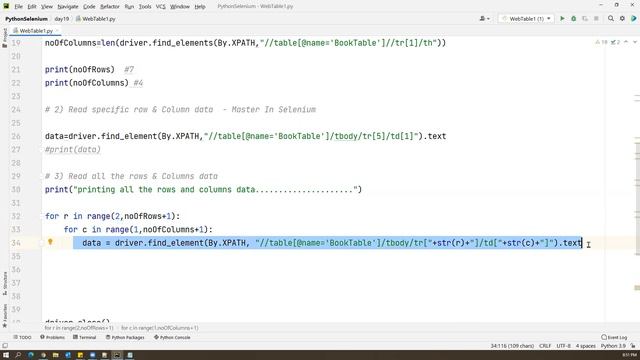The image size is (640, 360).
Task: Open the VCS menu
Action: 160,7
